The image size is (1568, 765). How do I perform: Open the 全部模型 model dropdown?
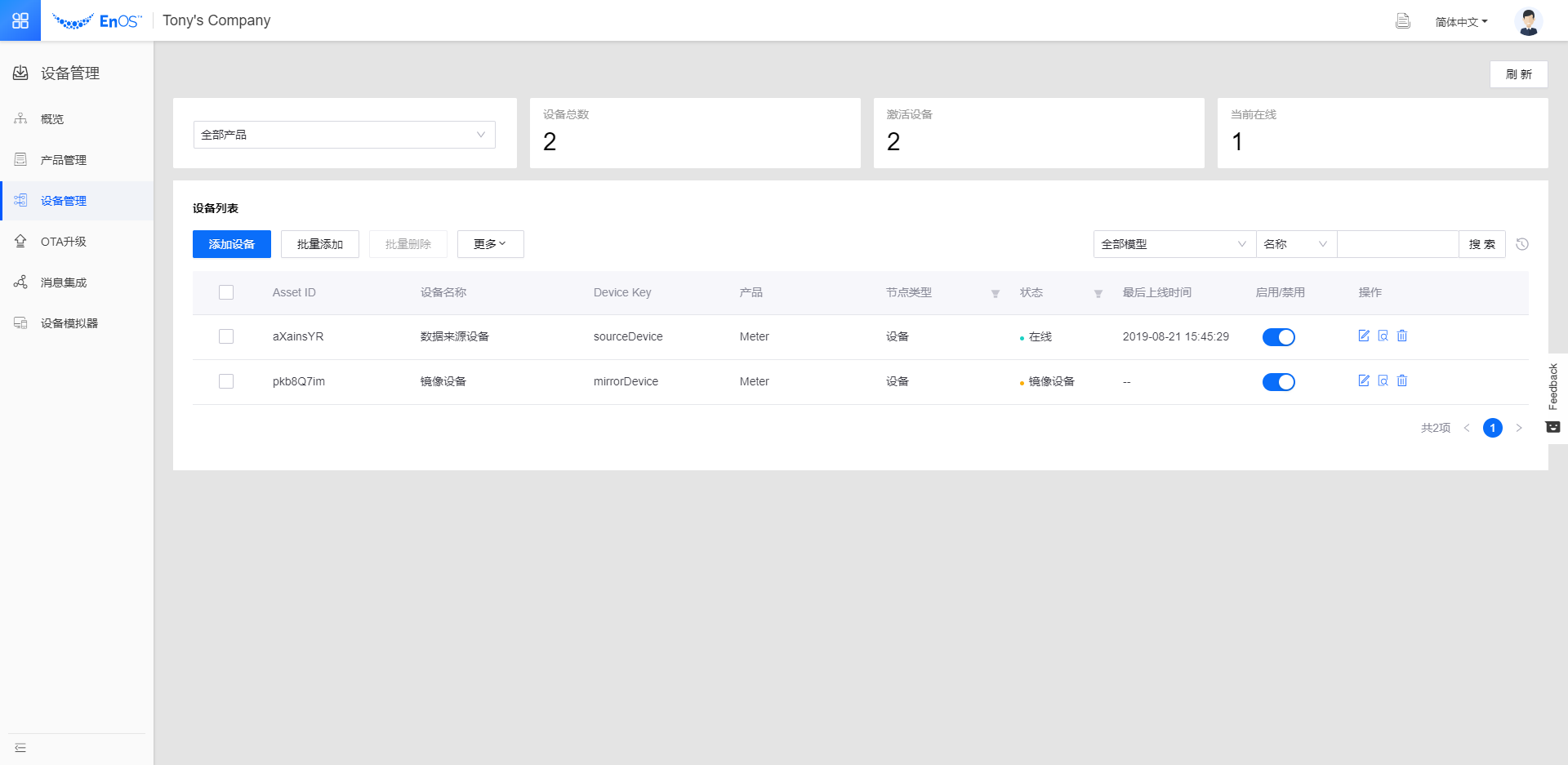(x=1174, y=244)
